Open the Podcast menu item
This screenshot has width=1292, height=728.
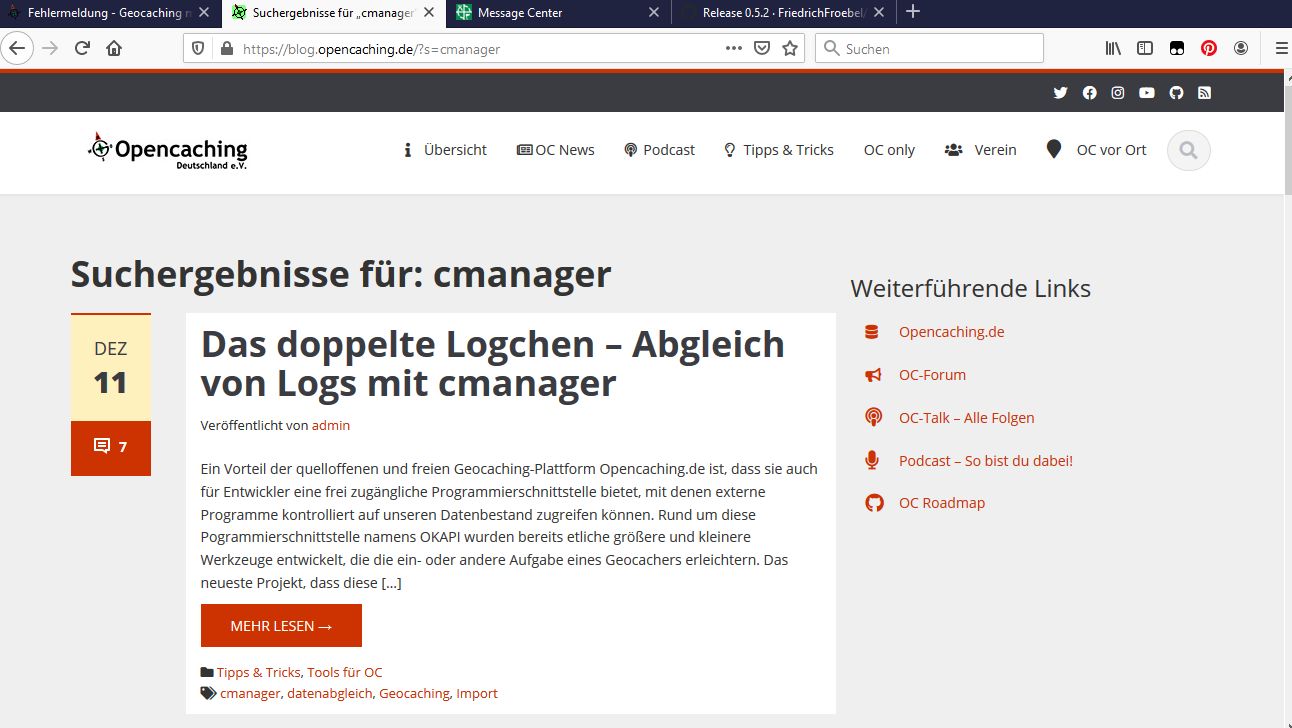tap(659, 150)
